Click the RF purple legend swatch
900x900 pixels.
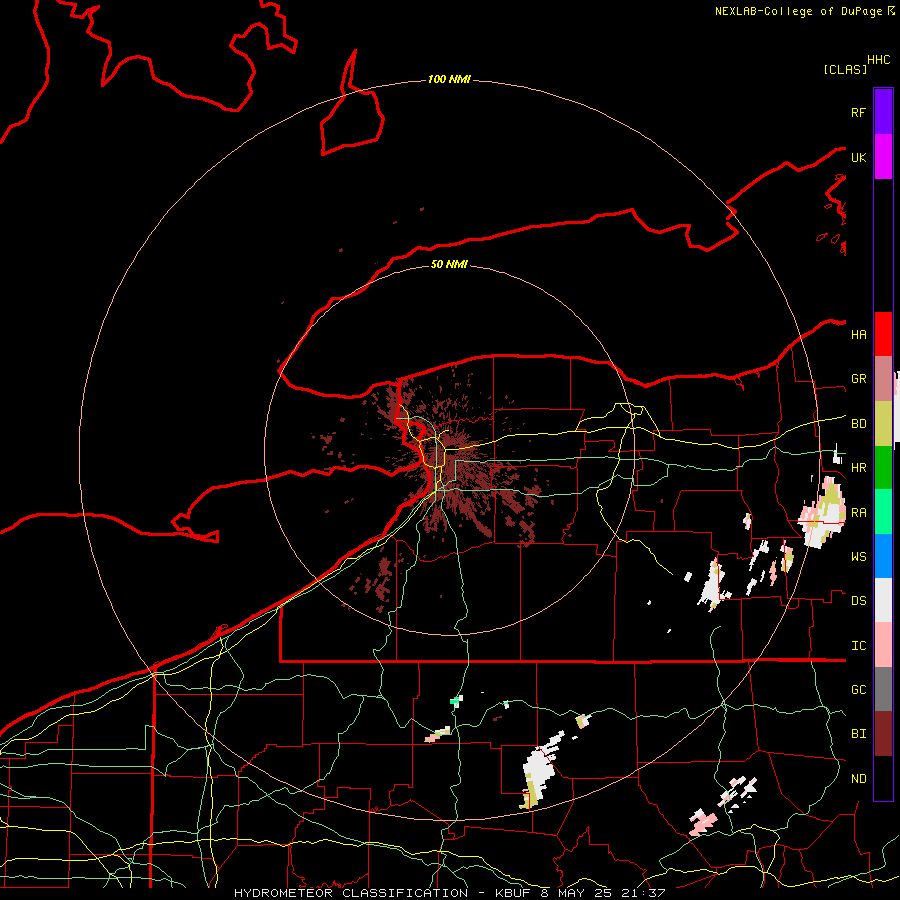883,112
